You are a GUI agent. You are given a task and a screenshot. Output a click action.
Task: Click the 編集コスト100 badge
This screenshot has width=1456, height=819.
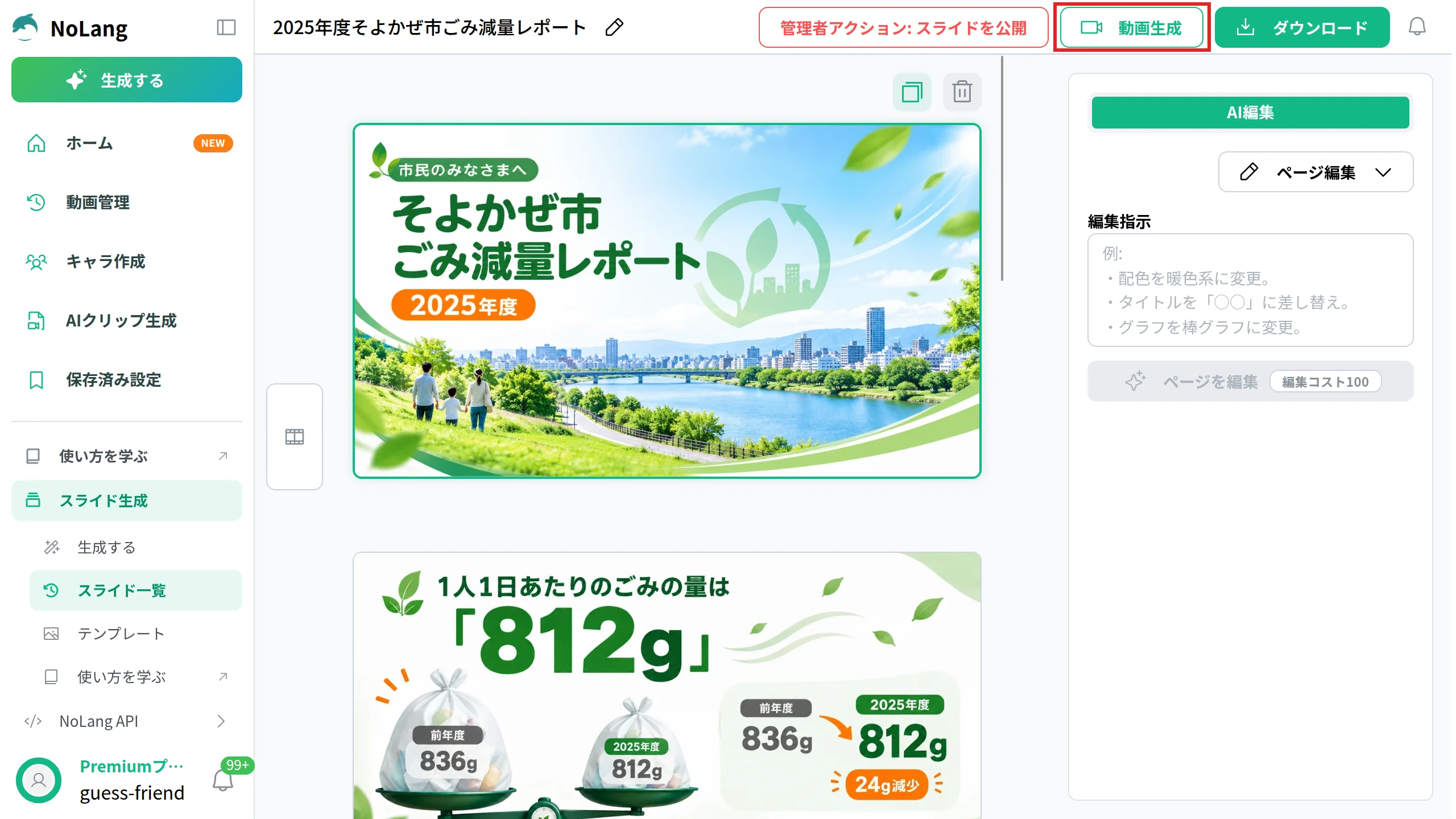1325,382
